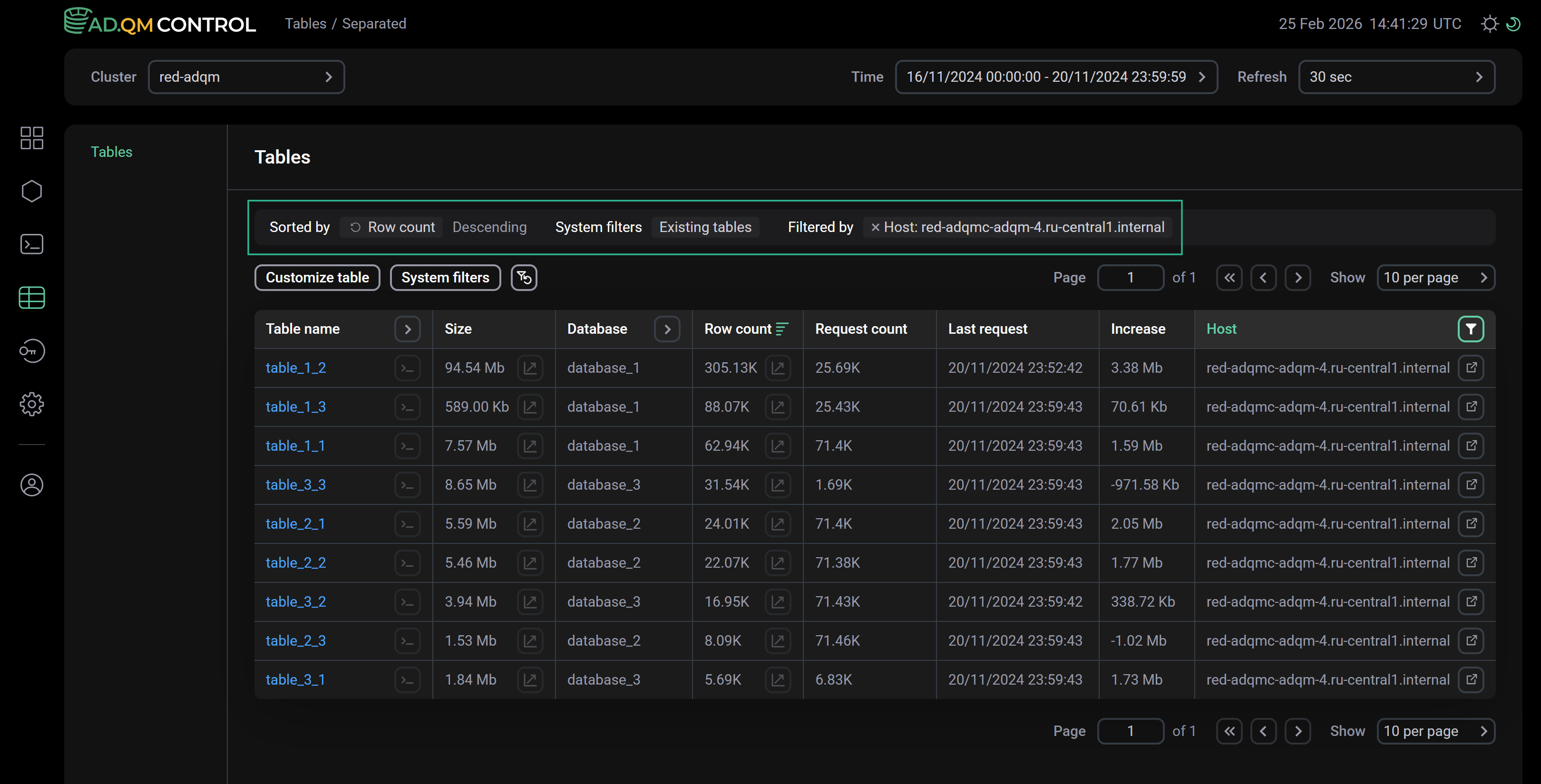1541x784 pixels.
Task: Open the table_3_2 link
Action: pos(295,601)
